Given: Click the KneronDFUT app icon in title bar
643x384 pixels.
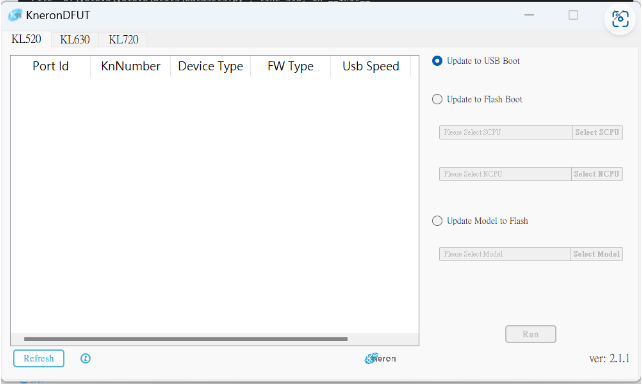Looking at the screenshot, I should [x=15, y=15].
